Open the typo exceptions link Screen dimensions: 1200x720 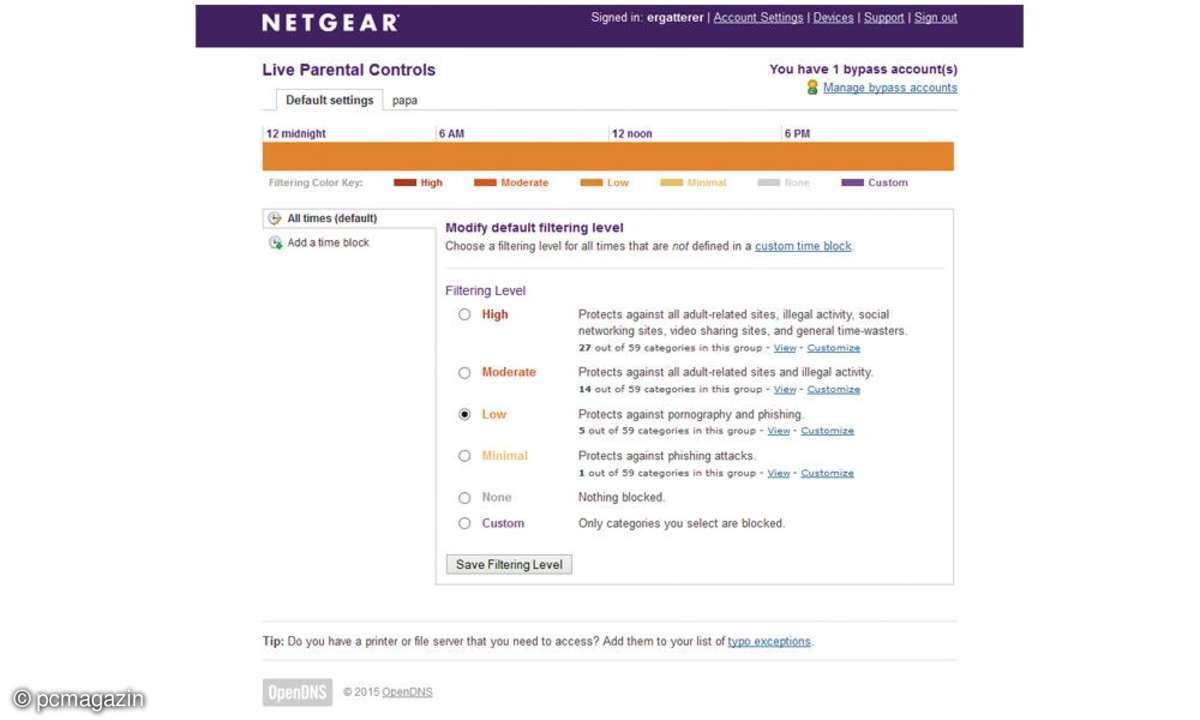769,642
